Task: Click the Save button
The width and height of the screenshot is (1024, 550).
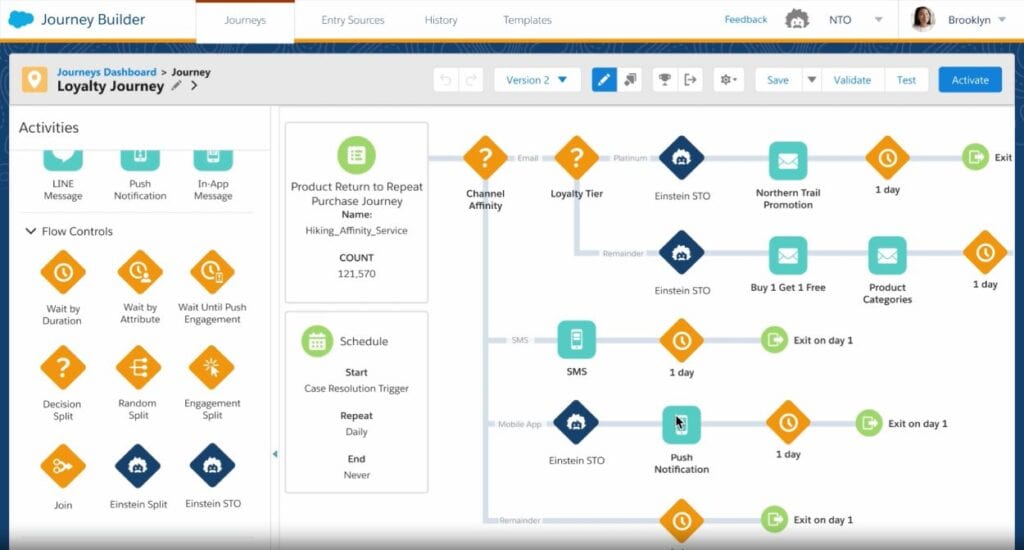Action: pos(778,80)
